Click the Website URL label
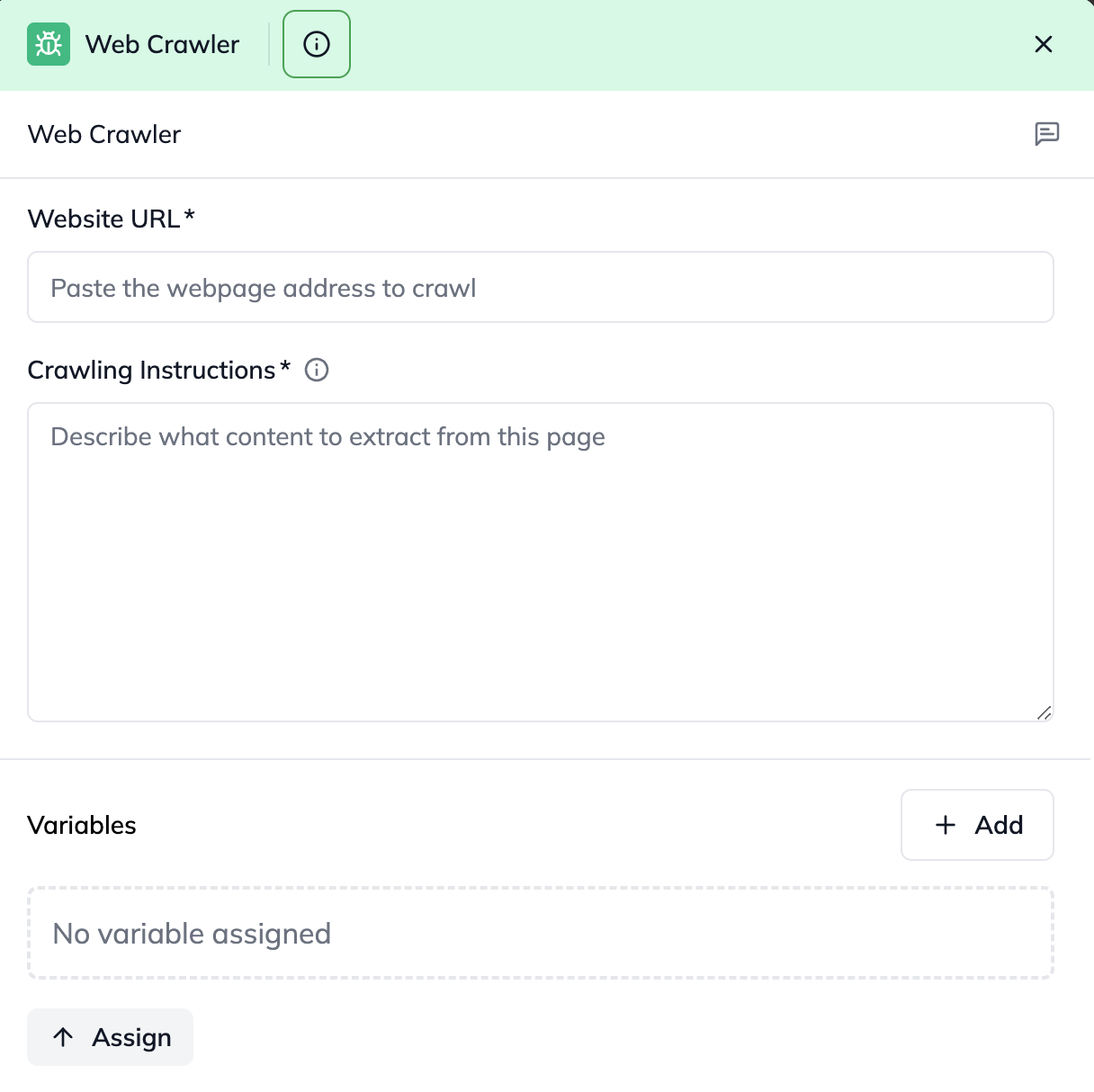This screenshot has height=1092, width=1094. 103,219
